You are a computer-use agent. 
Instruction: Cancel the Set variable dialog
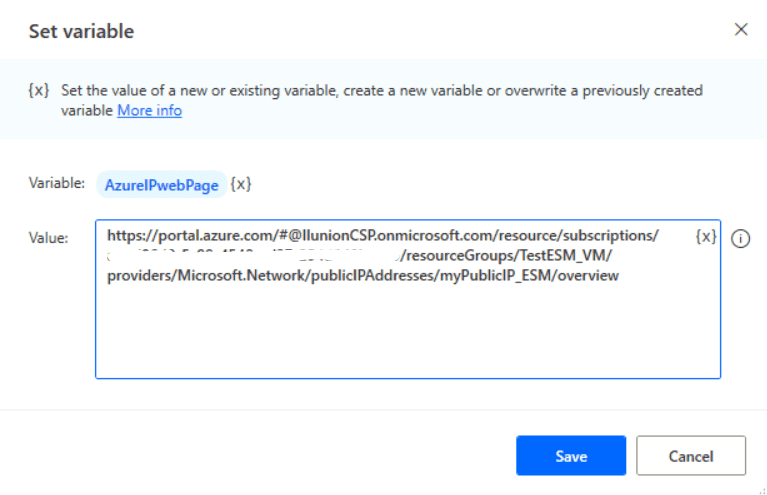pyautogui.click(x=691, y=456)
